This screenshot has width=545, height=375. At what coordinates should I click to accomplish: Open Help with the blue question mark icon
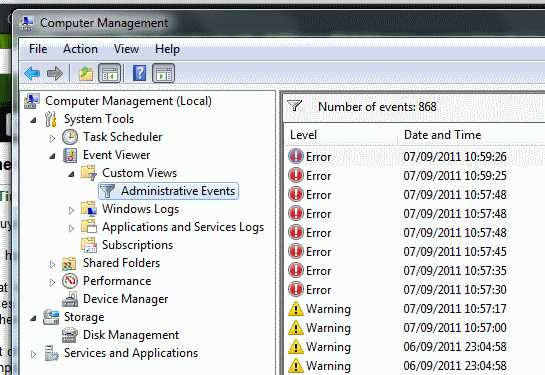point(139,73)
